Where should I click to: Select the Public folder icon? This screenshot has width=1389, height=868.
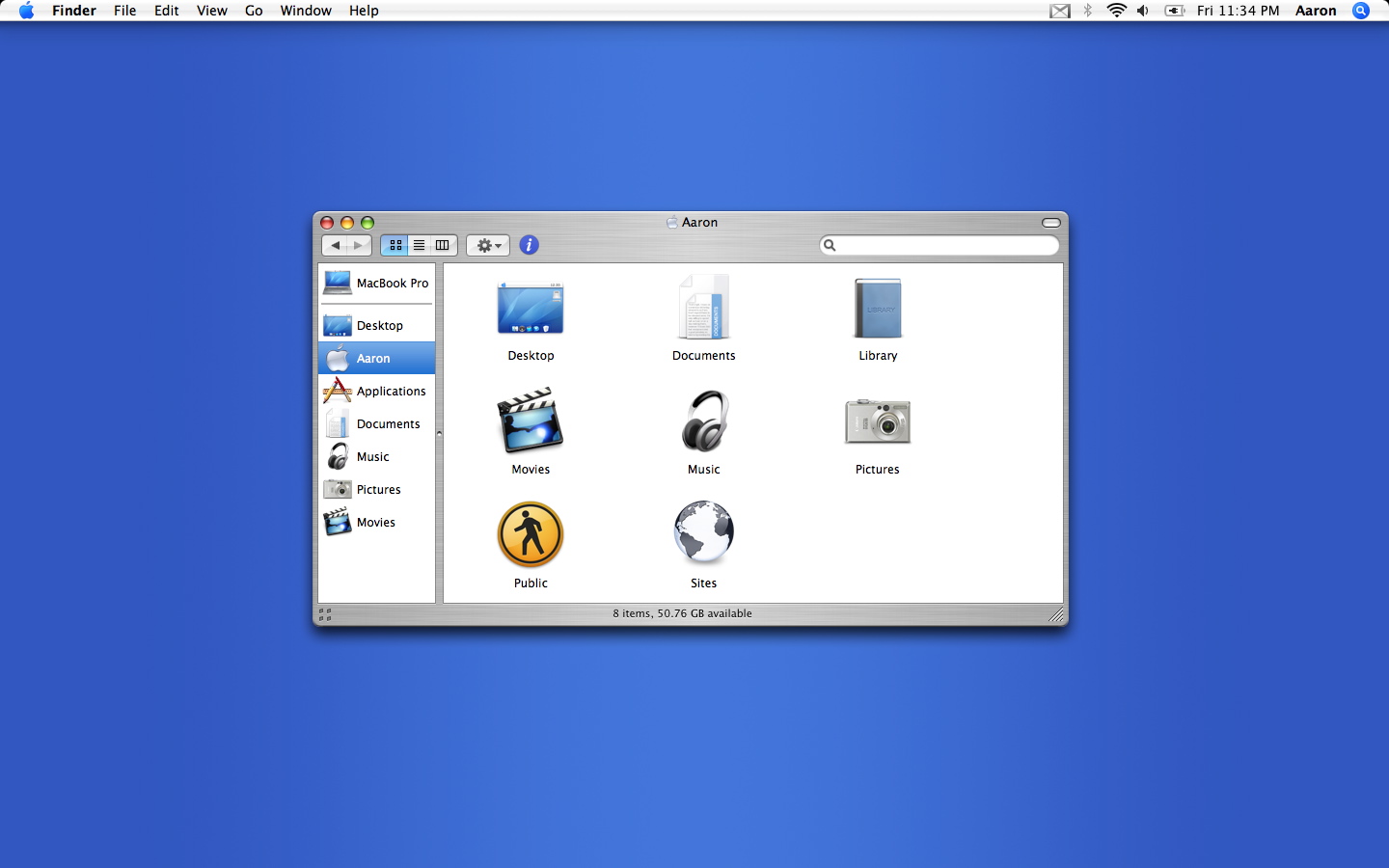coord(531,534)
